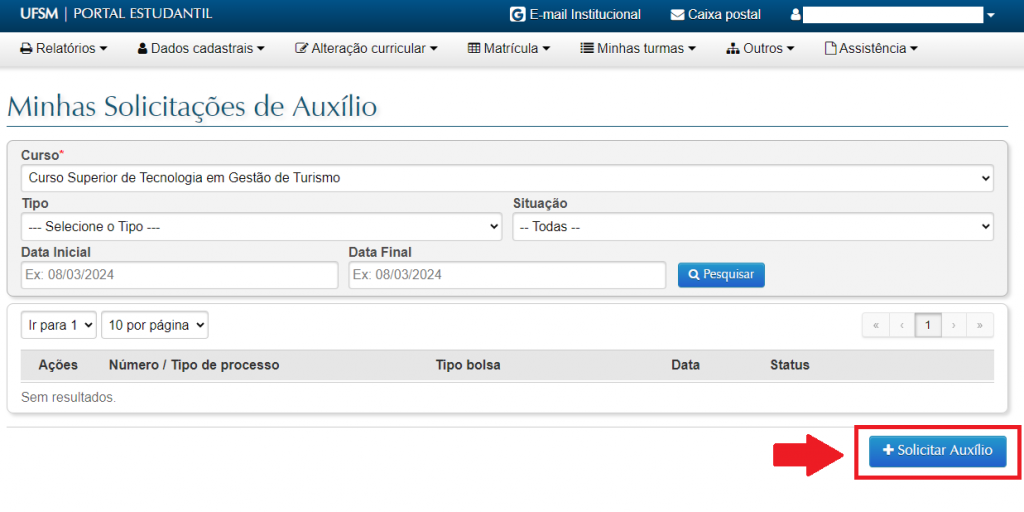The width and height of the screenshot is (1024, 512).
Task: Select page 1 in the pagination
Action: pyautogui.click(x=928, y=325)
